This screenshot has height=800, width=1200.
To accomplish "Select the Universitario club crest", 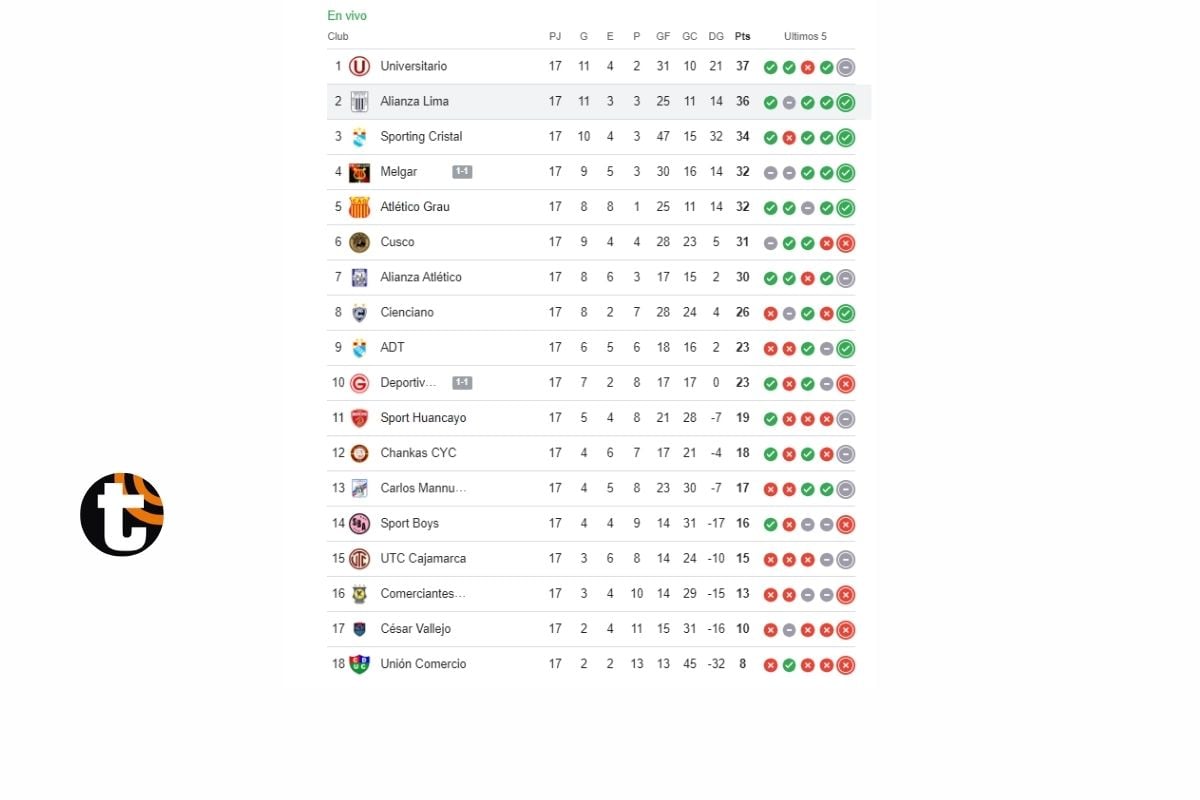I will point(360,66).
